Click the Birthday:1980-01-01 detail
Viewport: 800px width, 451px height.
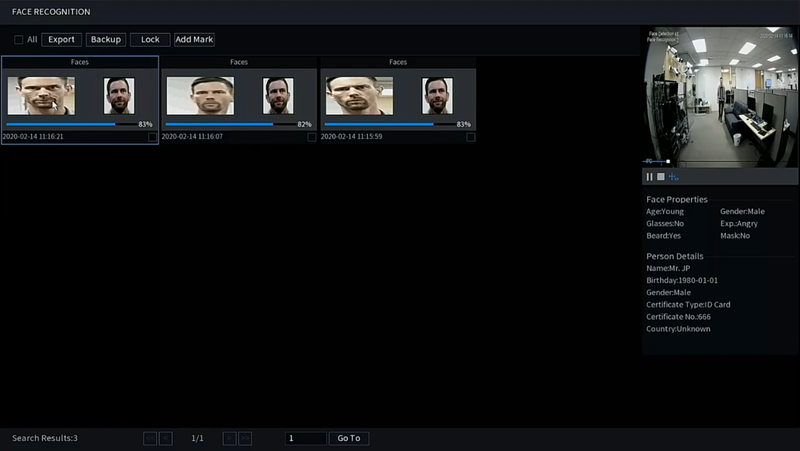tap(682, 280)
